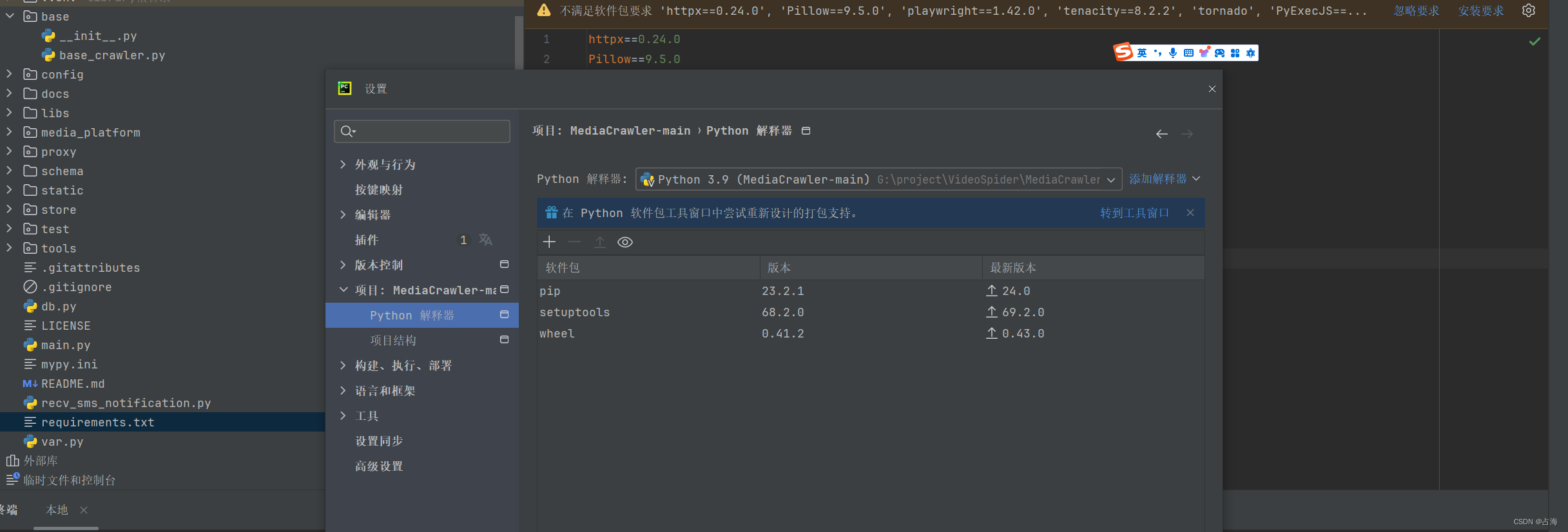This screenshot has width=1568, height=532.
Task: Expand 构建、执行、部署 settings section
Action: pyautogui.click(x=343, y=365)
